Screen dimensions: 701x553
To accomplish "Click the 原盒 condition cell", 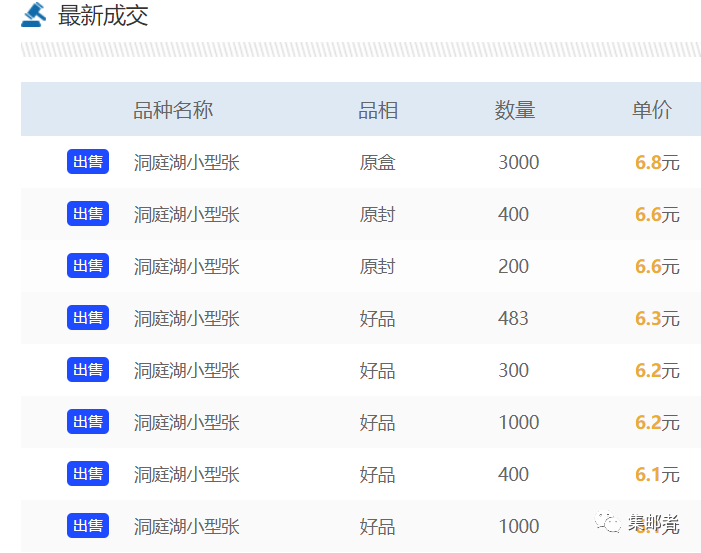I will [x=377, y=162].
